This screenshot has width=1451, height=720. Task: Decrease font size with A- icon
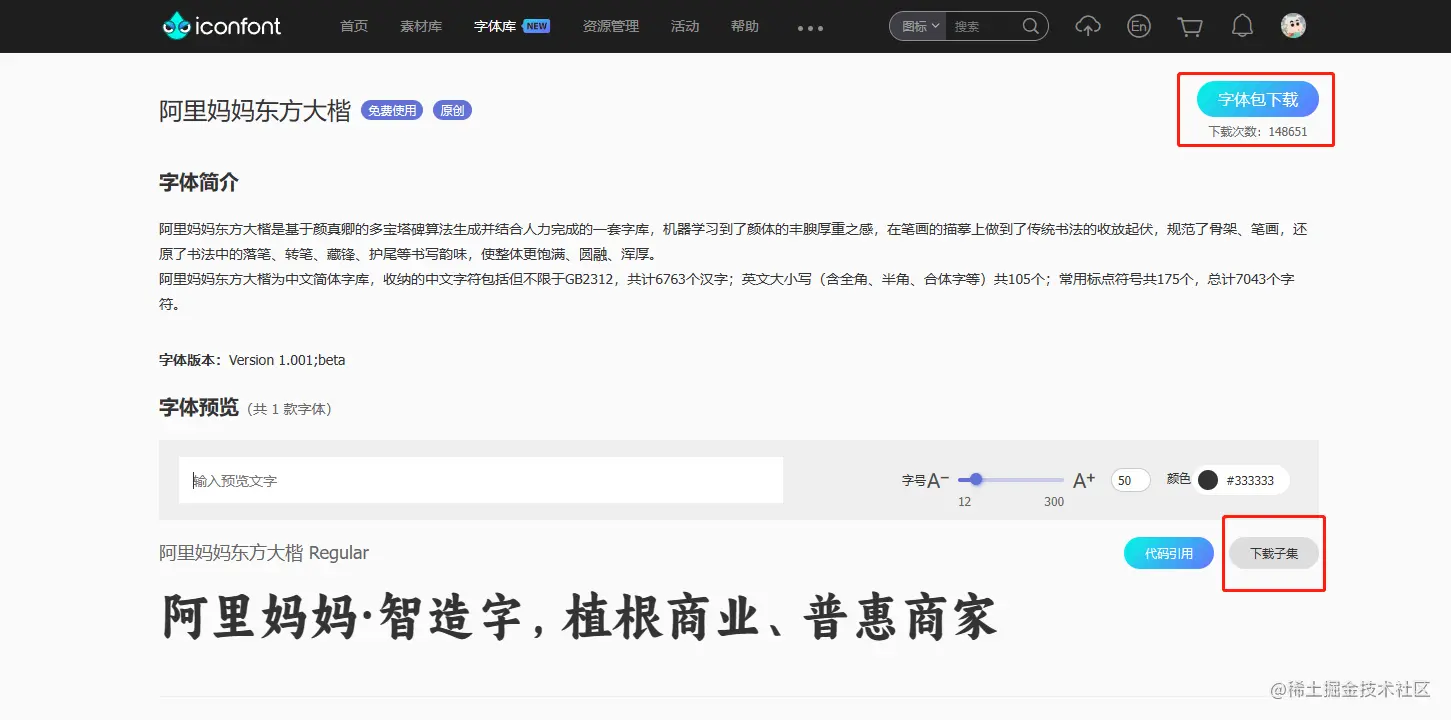(x=938, y=481)
